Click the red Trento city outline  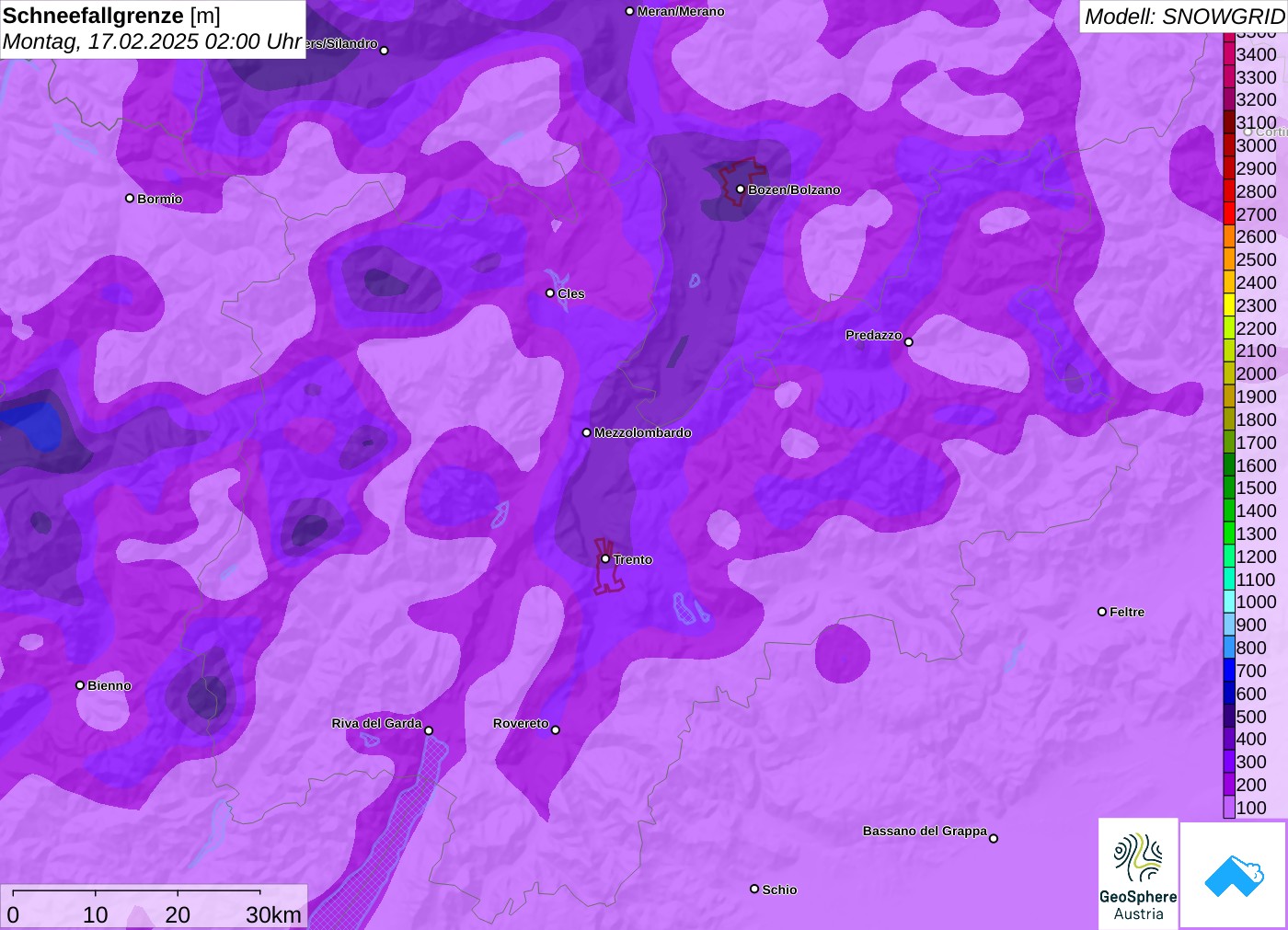click(x=609, y=567)
